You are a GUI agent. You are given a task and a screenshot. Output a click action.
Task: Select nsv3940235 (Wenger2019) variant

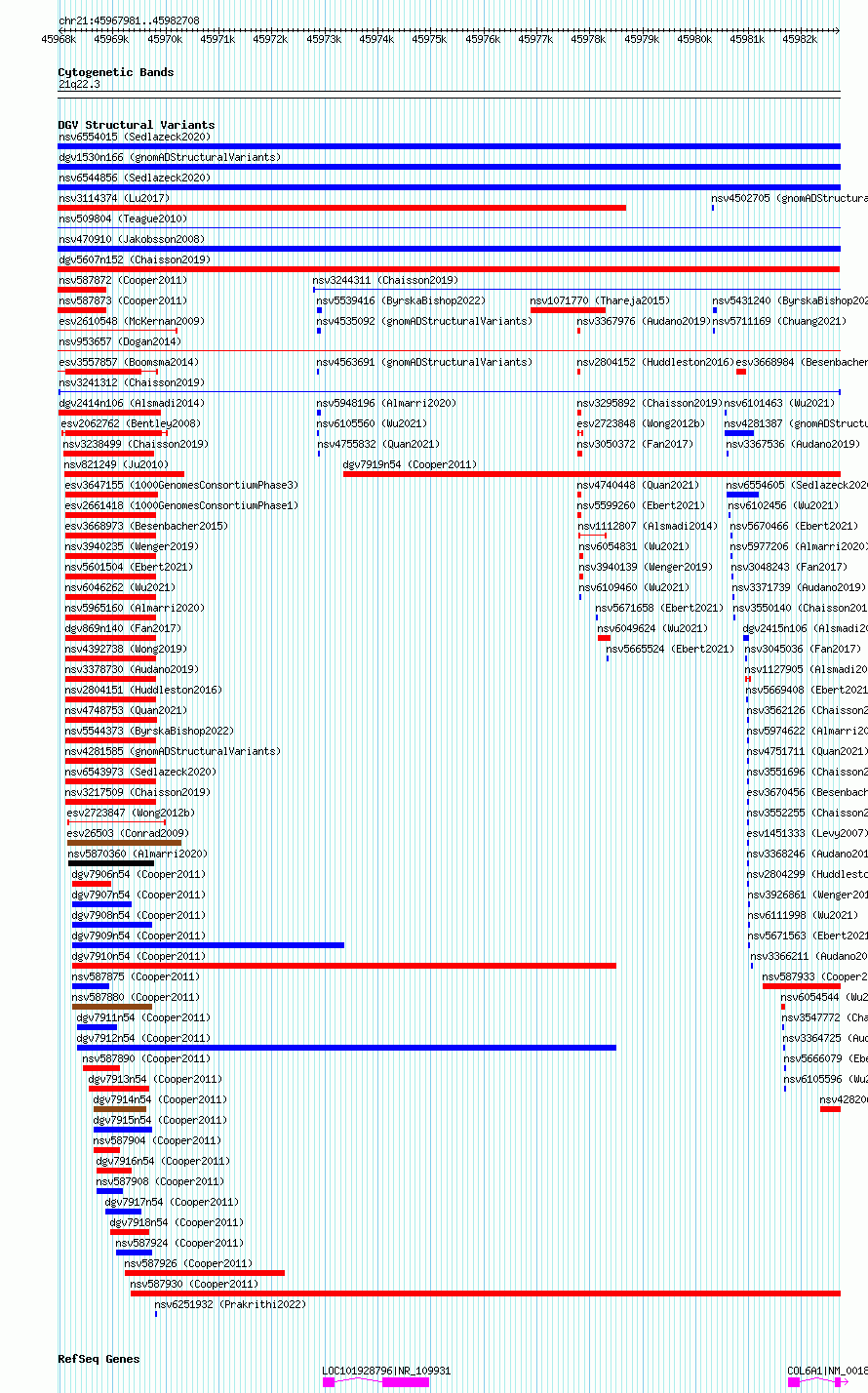132,546
